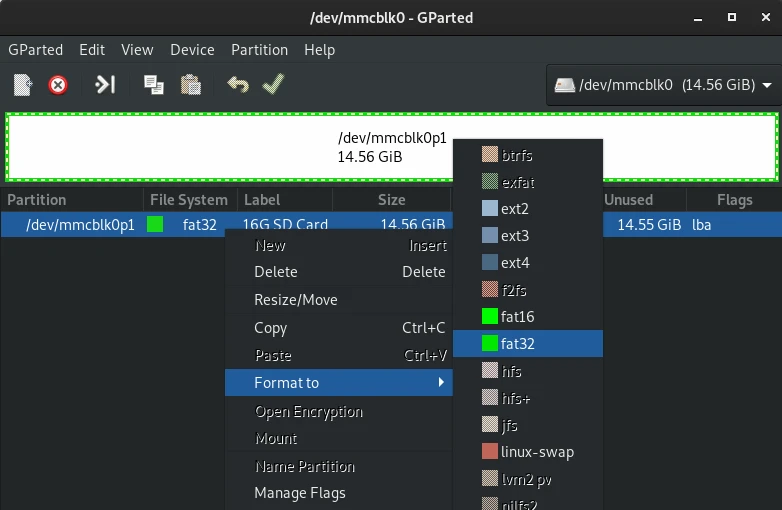Open the GParted menu
Screen dimensions: 782x510
(35, 50)
